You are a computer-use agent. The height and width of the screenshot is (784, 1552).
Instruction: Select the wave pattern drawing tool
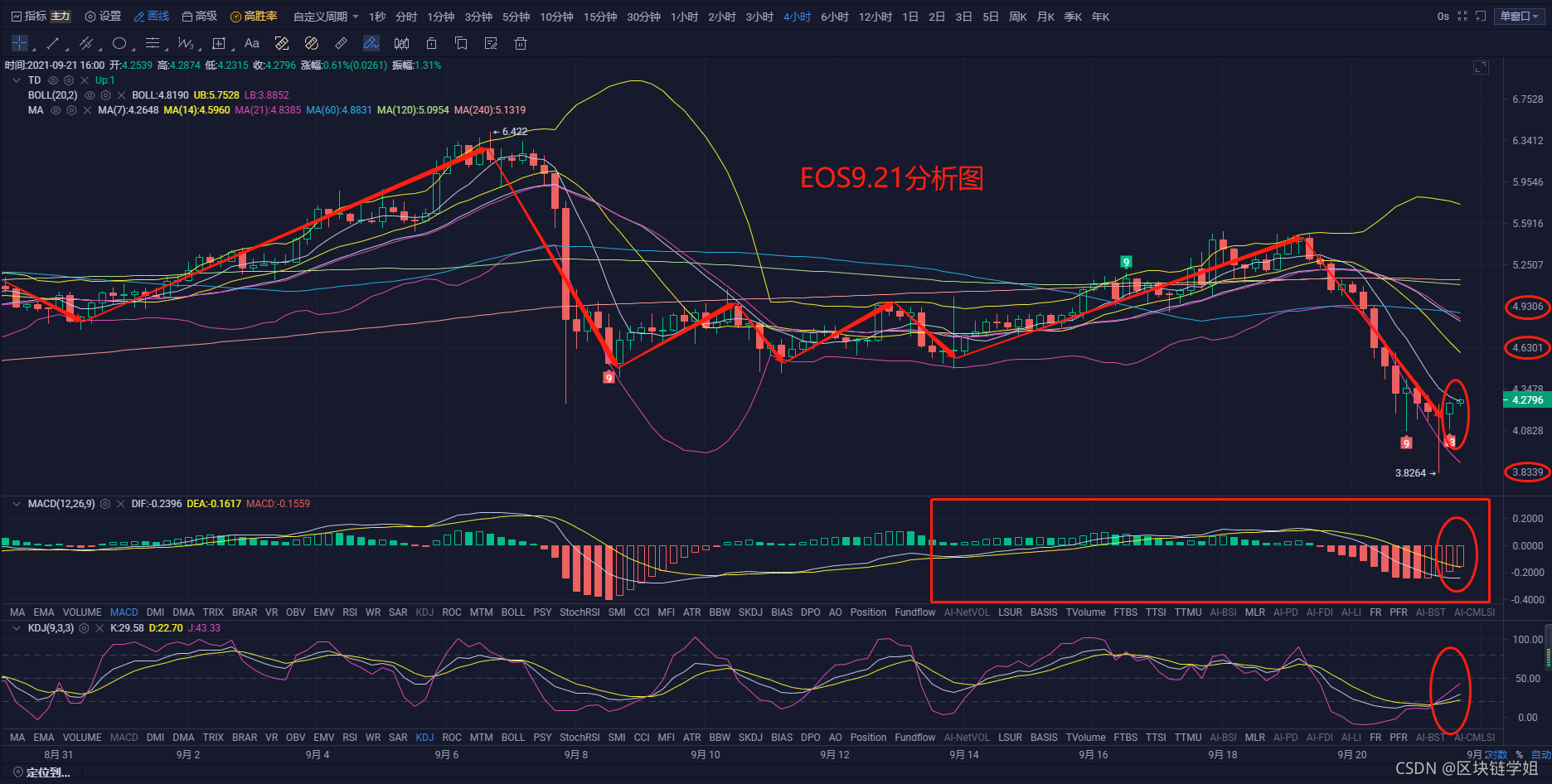186,43
